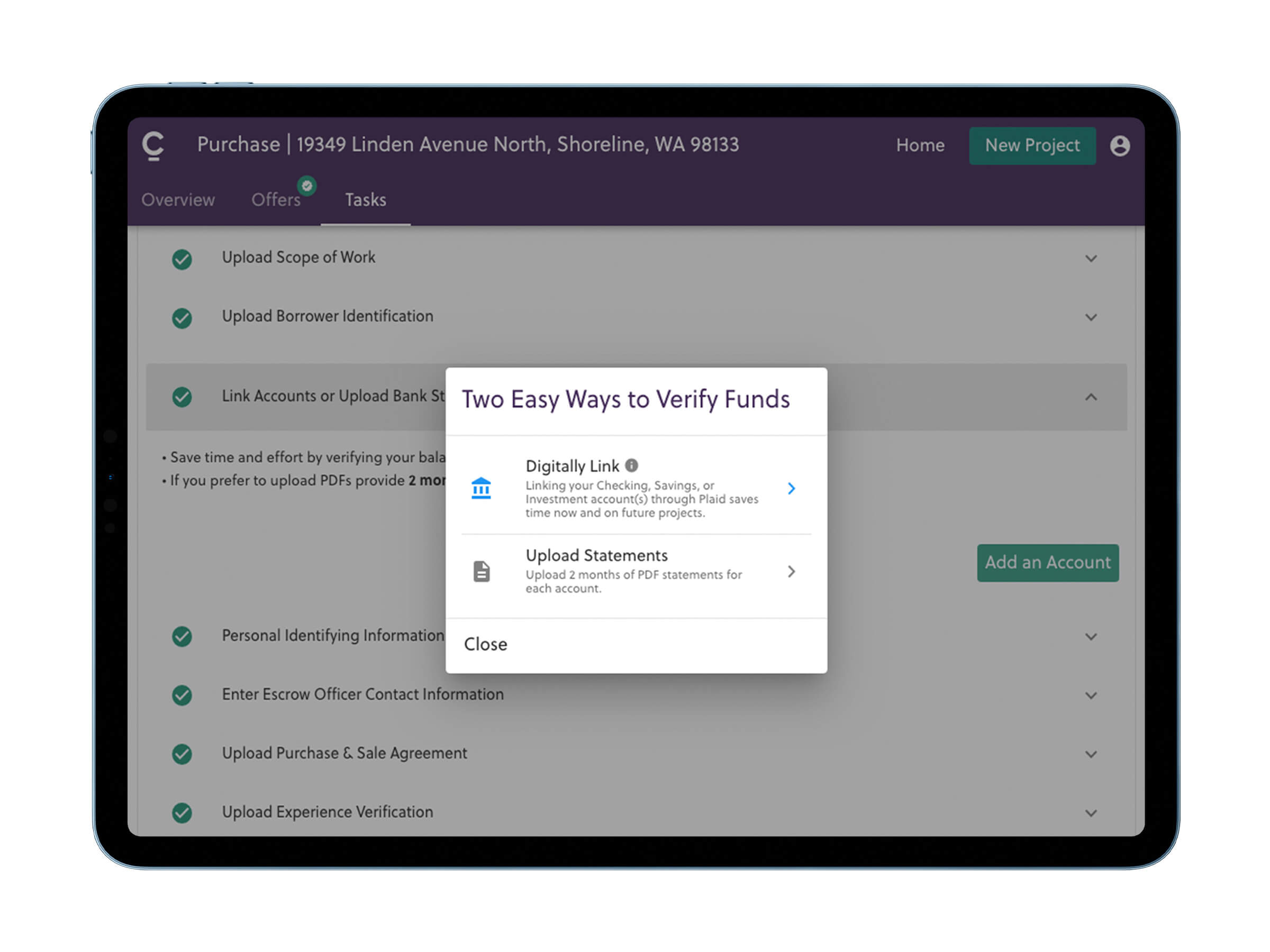The height and width of the screenshot is (952, 1270).
Task: Switch to the Overview tab
Action: tap(178, 200)
